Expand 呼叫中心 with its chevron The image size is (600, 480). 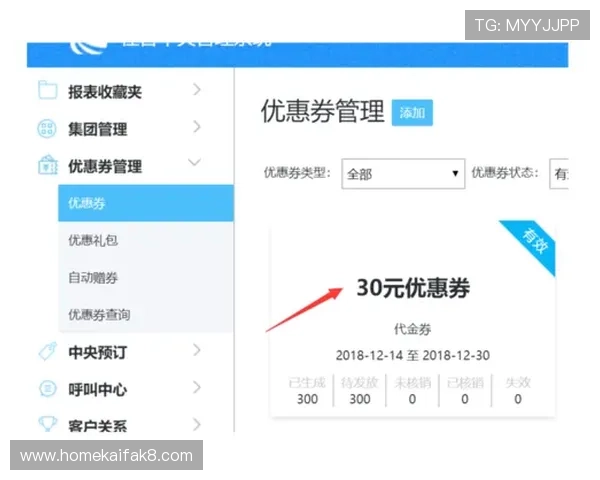tap(197, 387)
